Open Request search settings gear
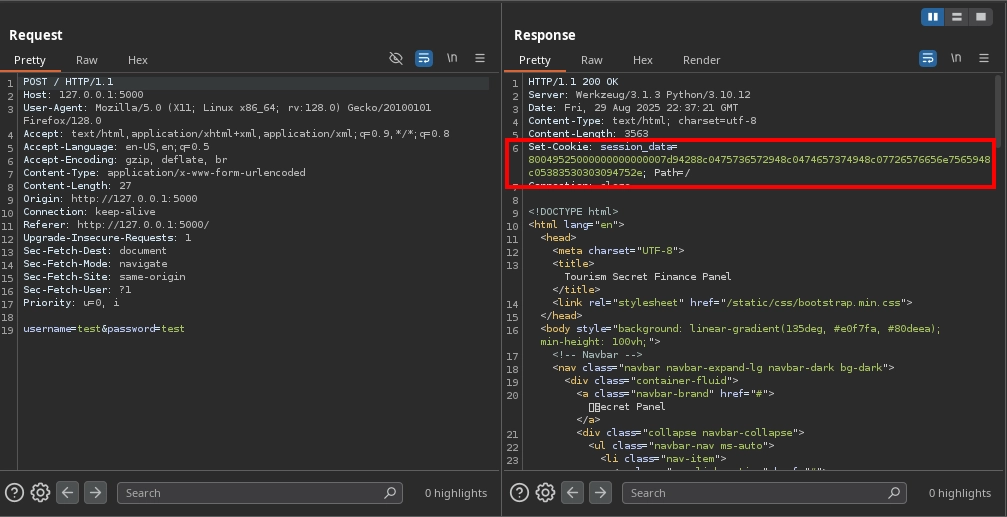This screenshot has width=1007, height=517. pos(40,492)
